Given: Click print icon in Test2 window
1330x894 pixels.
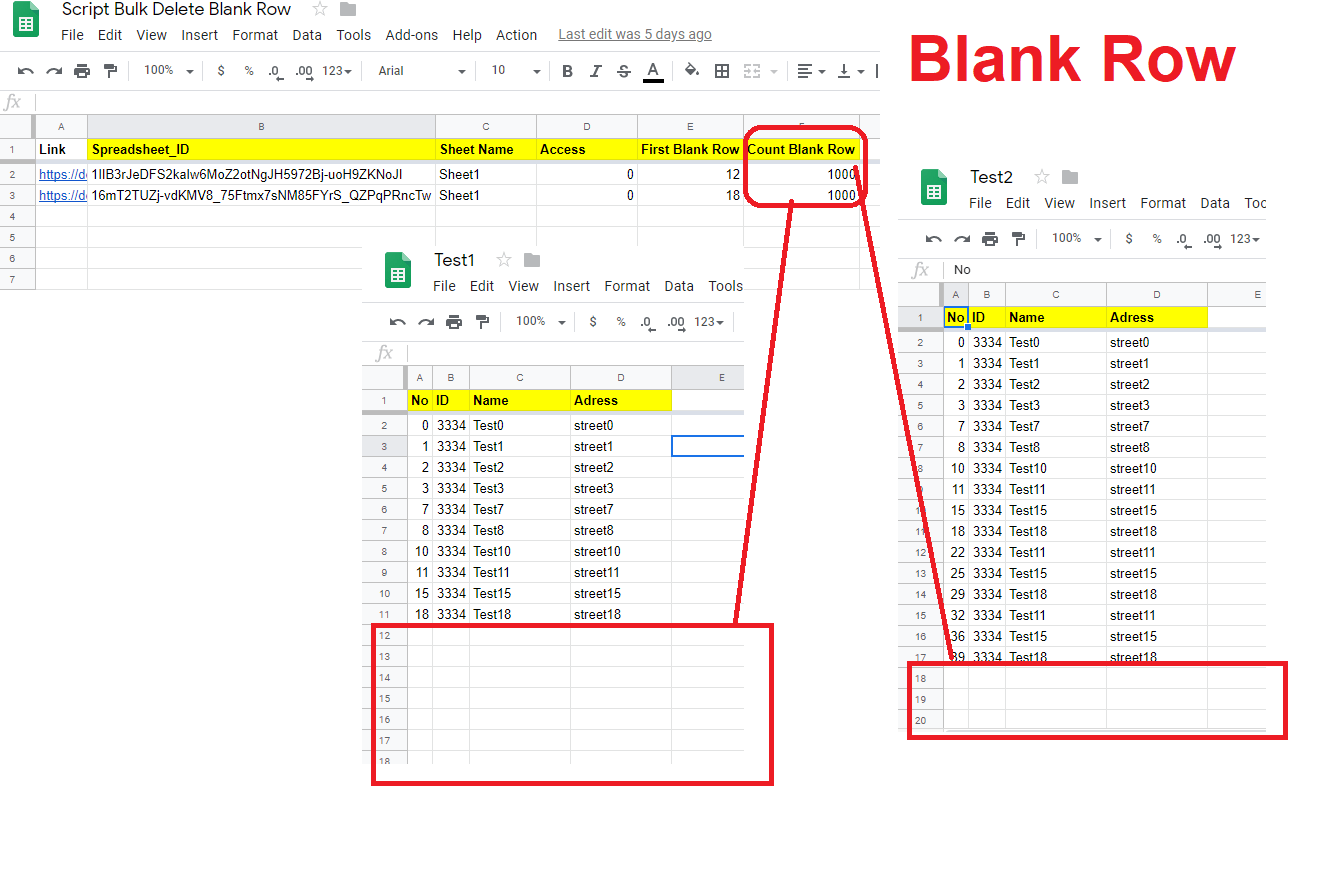Looking at the screenshot, I should click(x=990, y=239).
